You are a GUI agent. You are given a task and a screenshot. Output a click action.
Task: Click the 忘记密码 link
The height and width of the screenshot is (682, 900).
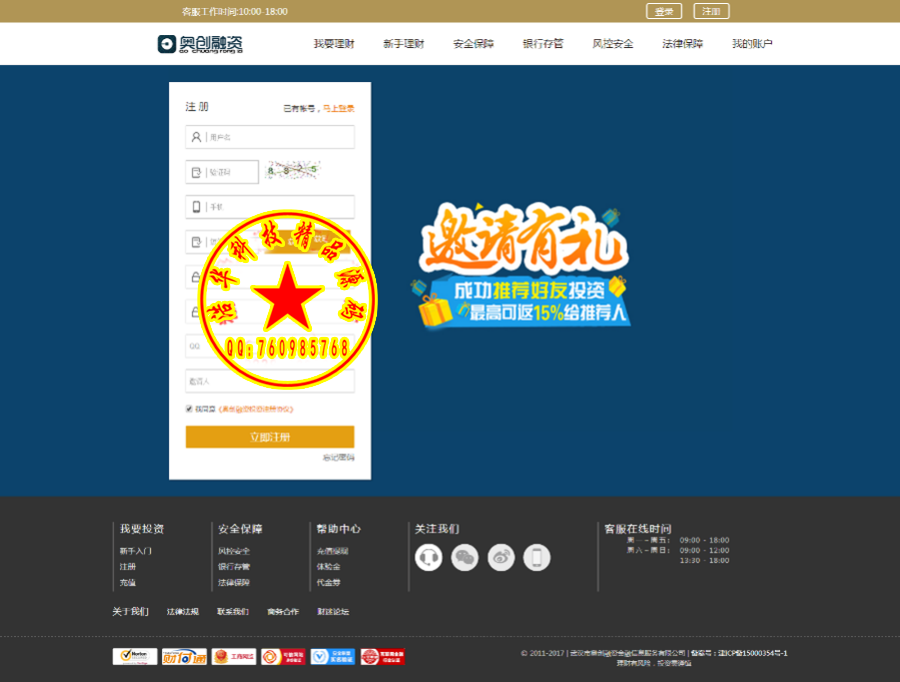[339, 457]
